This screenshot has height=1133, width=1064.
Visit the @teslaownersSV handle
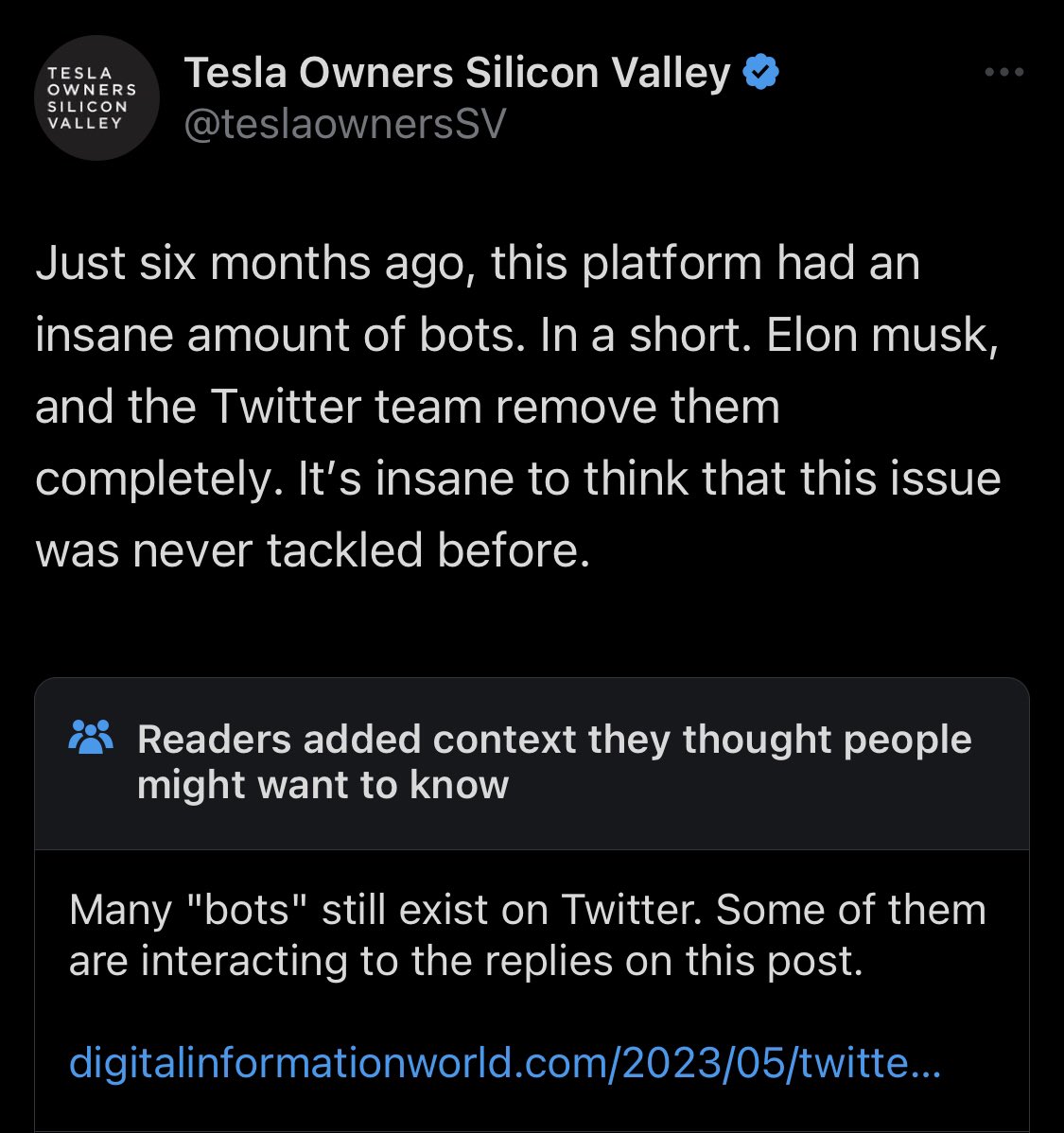[x=345, y=124]
